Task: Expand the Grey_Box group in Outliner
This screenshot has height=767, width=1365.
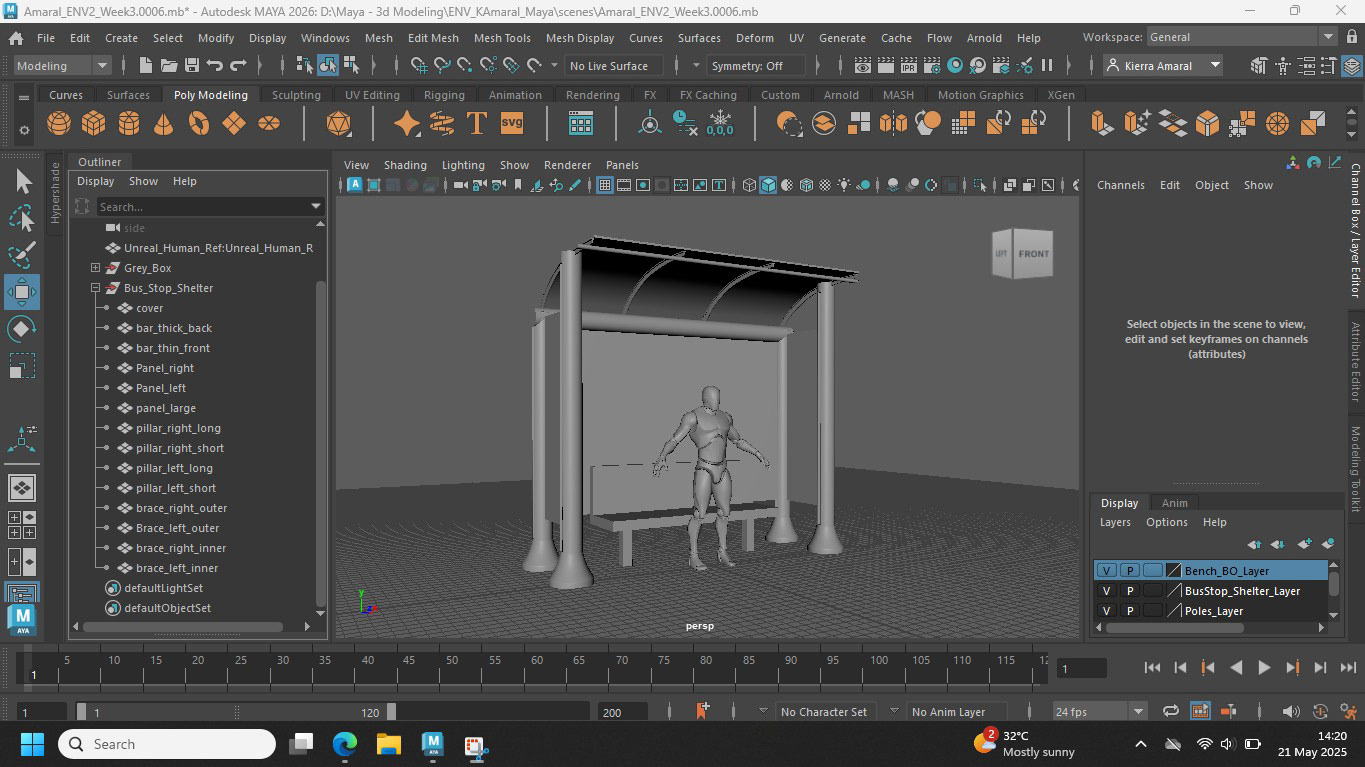Action: (95, 268)
